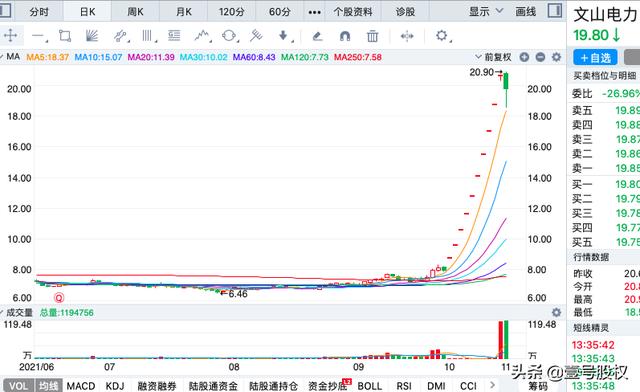Switch to the MACD indicator tab
The image size is (640, 392).
(x=81, y=386)
